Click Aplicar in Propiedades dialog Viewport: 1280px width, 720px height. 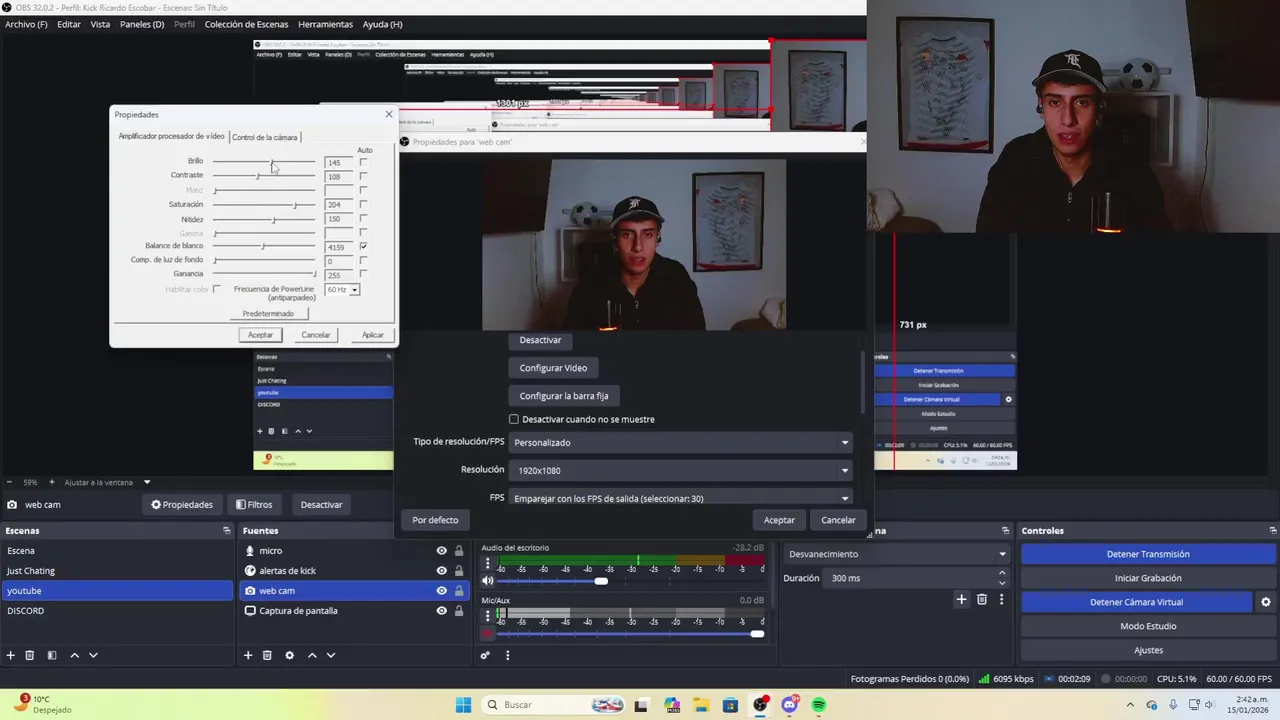point(372,335)
